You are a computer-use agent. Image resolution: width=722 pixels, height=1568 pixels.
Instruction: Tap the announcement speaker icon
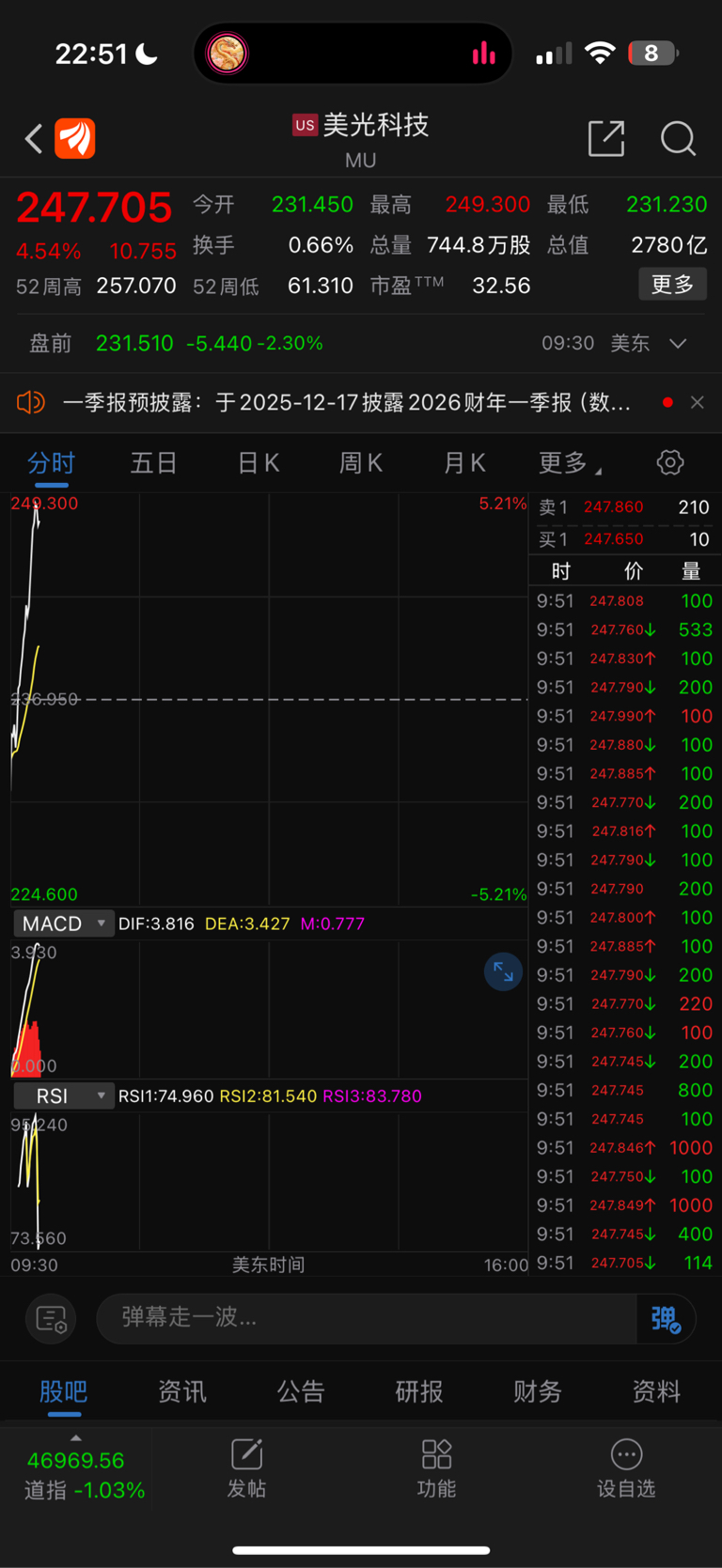point(30,402)
